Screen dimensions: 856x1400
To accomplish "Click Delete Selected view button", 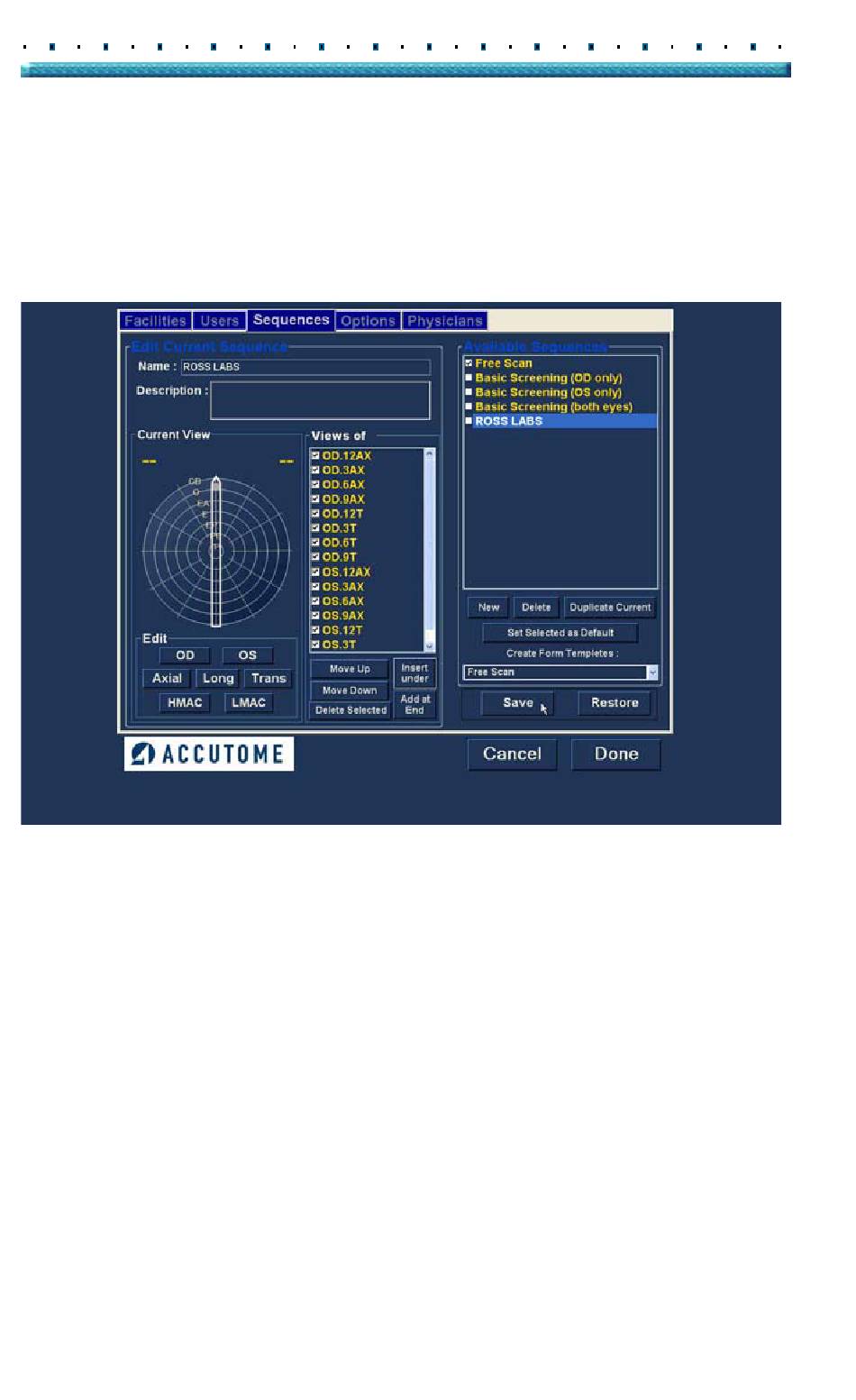I will pos(351,710).
